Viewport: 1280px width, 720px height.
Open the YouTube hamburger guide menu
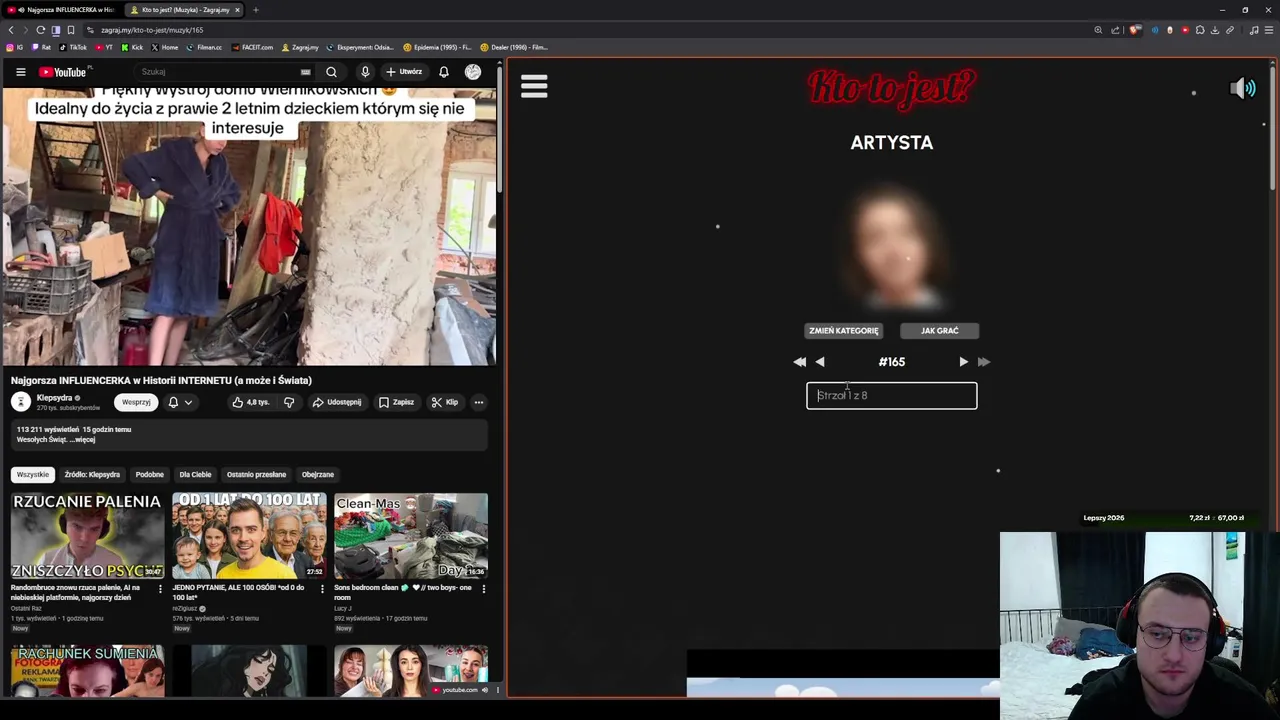coord(20,72)
